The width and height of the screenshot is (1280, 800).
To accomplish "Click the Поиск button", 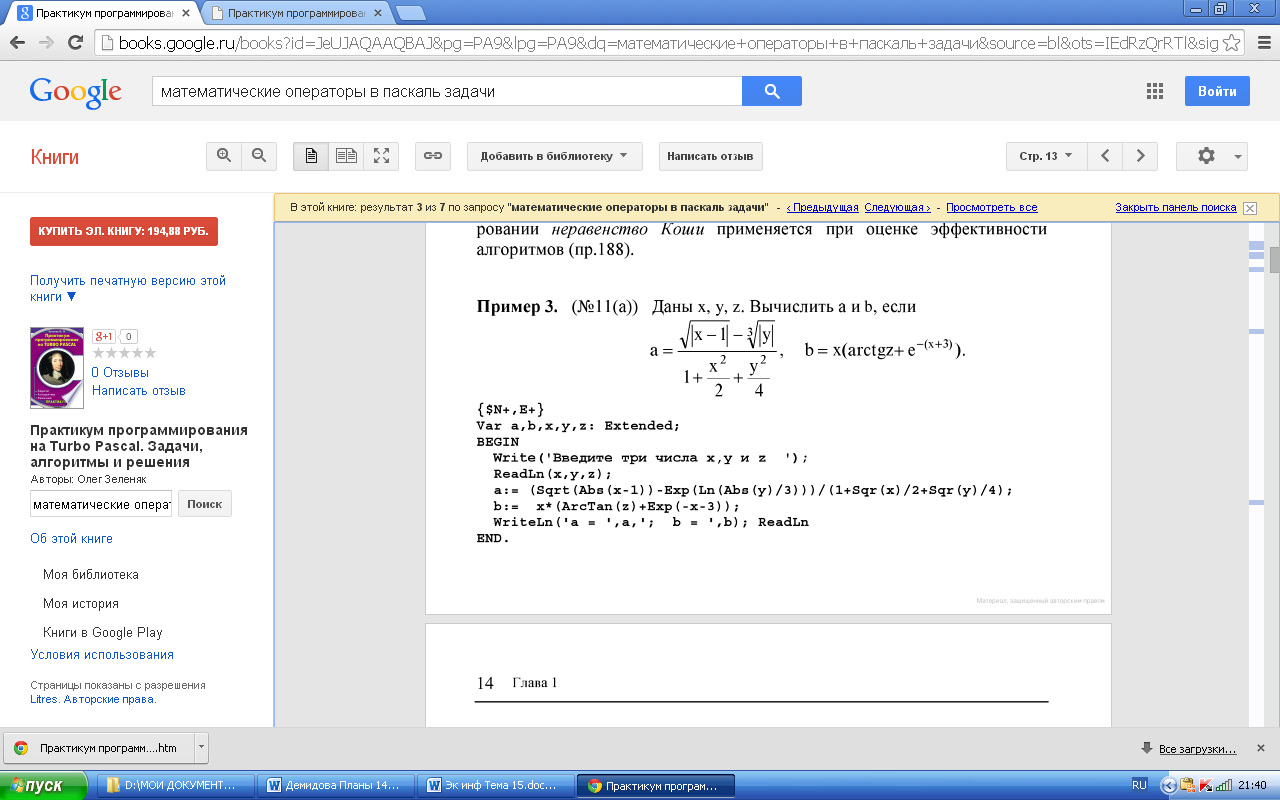I will (x=205, y=504).
